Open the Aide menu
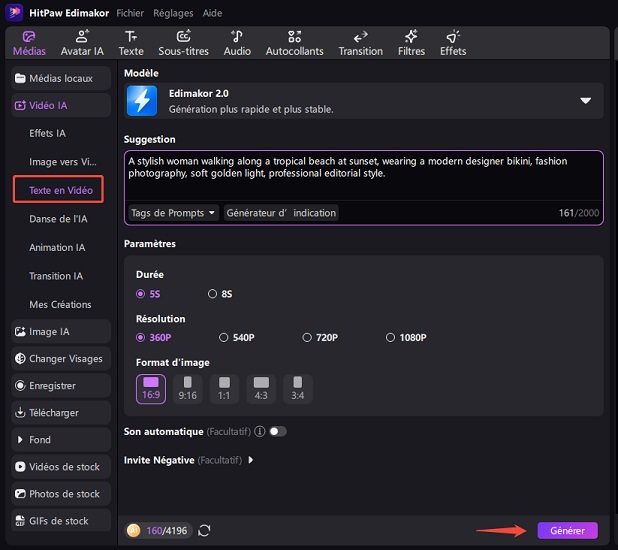The width and height of the screenshot is (618, 550). (212, 13)
